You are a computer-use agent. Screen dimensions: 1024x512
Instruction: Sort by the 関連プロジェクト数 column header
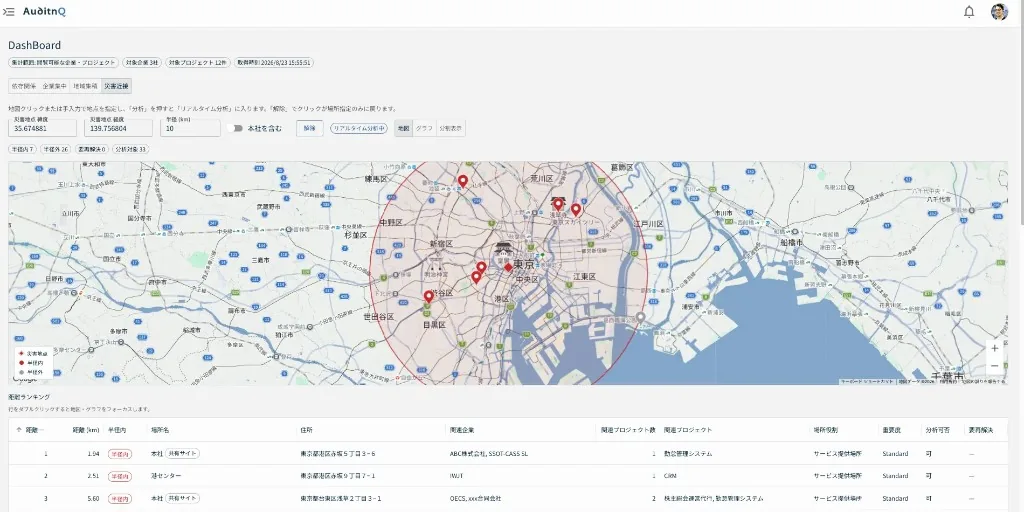[x=629, y=430]
